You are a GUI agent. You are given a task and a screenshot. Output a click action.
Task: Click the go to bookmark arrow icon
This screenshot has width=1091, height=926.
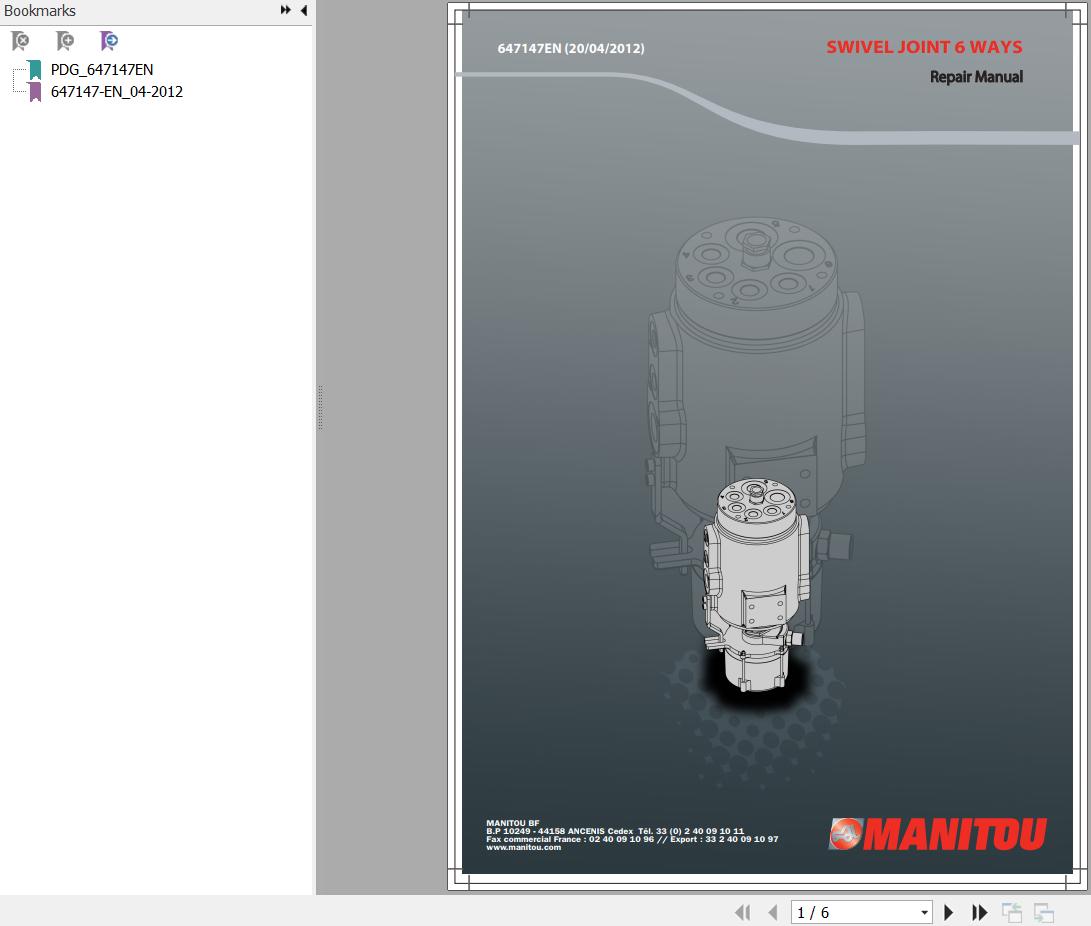[109, 41]
